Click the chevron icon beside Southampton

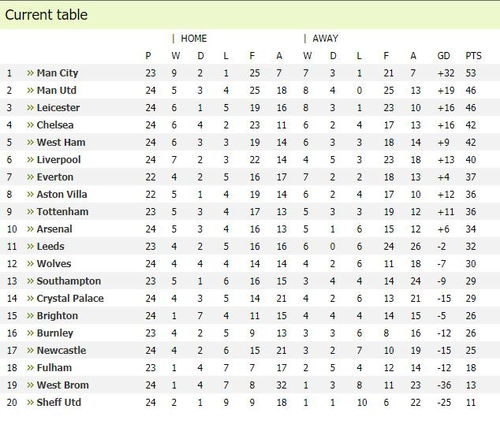[30, 281]
